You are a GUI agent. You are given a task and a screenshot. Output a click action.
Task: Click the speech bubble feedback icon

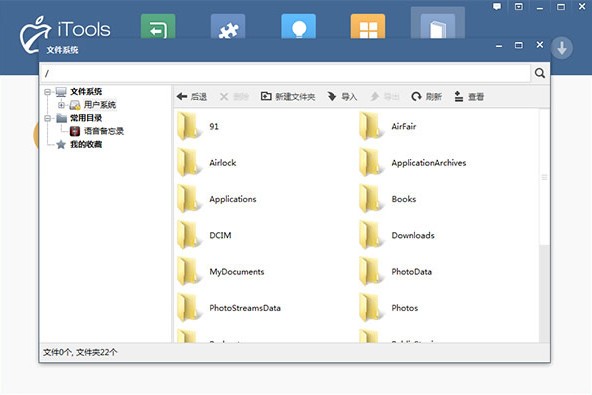pos(497,6)
